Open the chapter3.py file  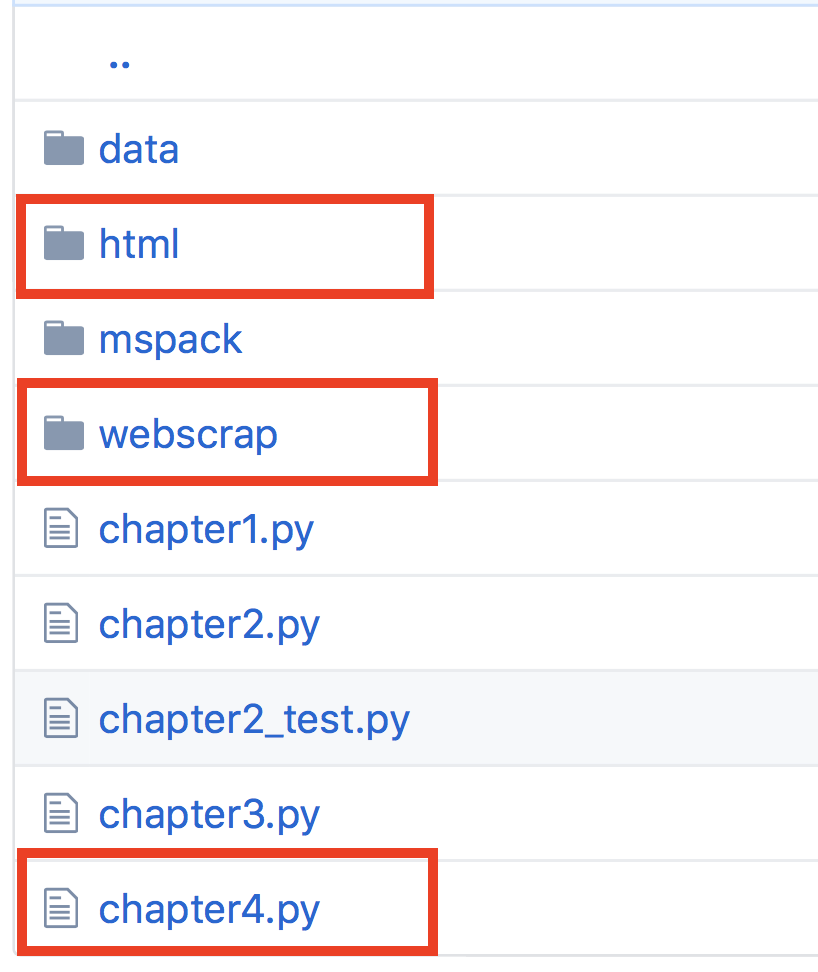(208, 813)
